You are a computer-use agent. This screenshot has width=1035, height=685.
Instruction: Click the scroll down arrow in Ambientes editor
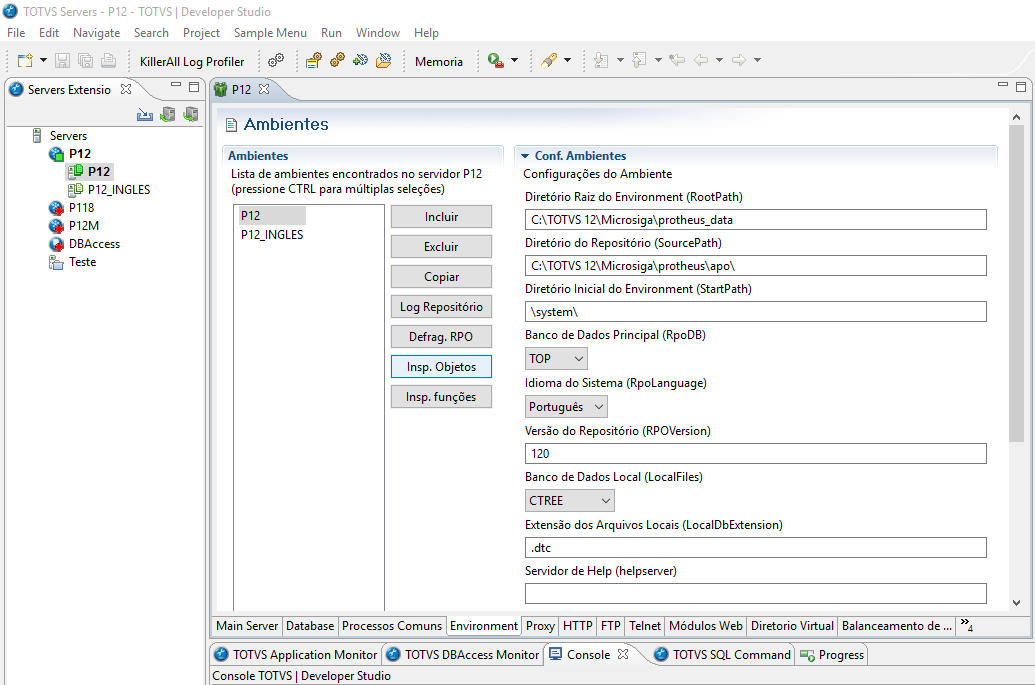click(1017, 603)
